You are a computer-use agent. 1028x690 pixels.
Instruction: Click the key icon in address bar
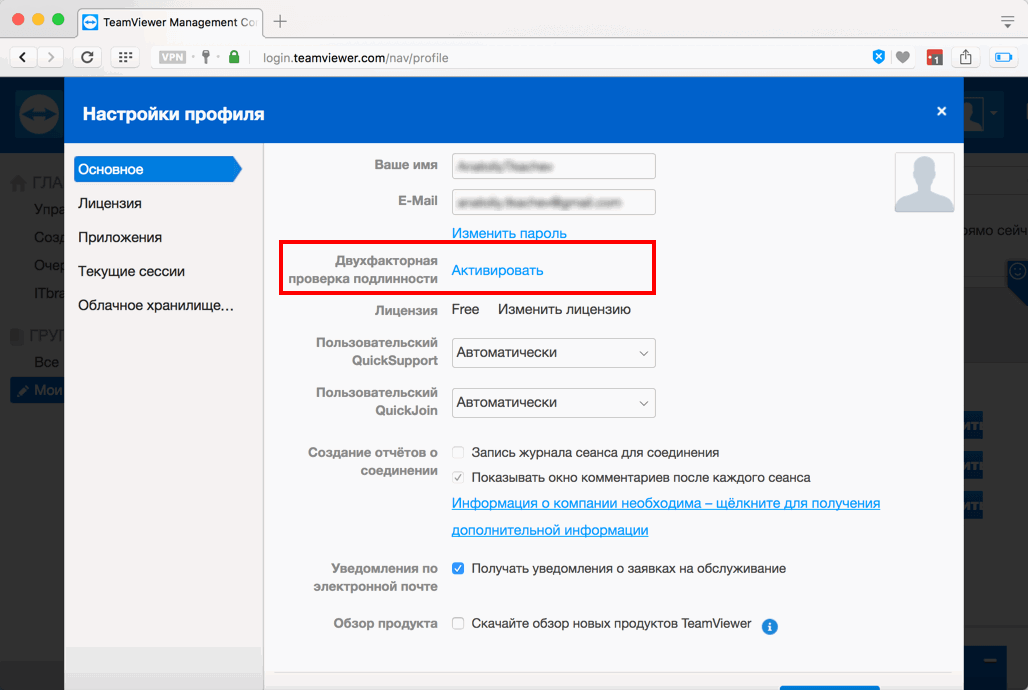[x=206, y=57]
